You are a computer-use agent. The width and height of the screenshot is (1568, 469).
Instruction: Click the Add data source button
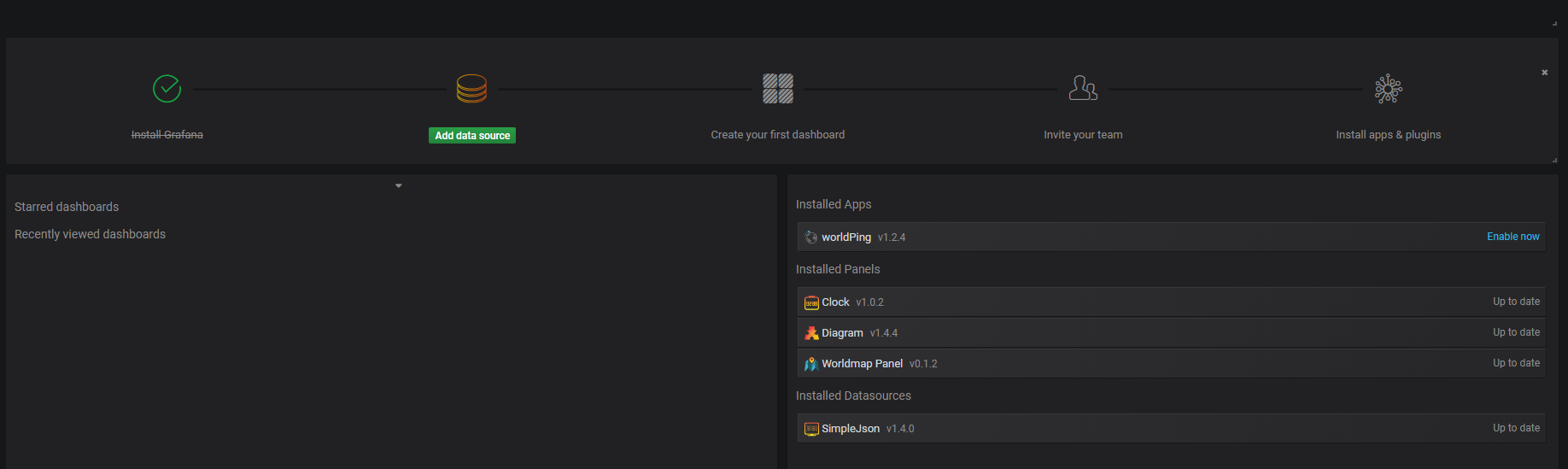472,135
